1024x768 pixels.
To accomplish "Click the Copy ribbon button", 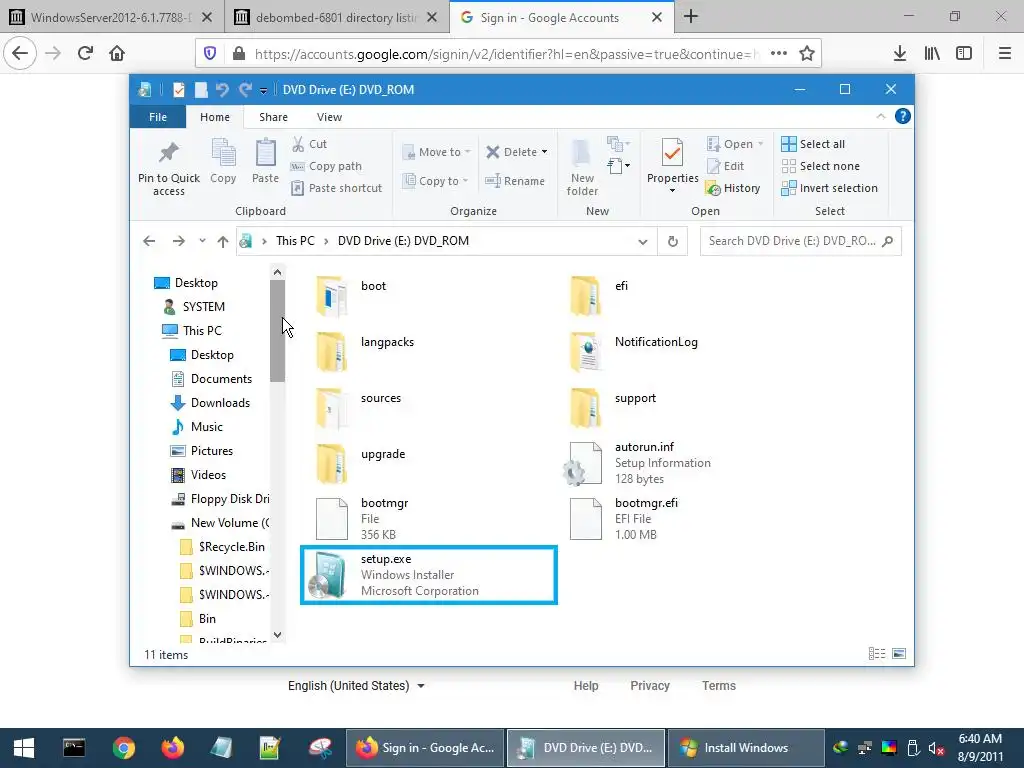I will tap(223, 162).
